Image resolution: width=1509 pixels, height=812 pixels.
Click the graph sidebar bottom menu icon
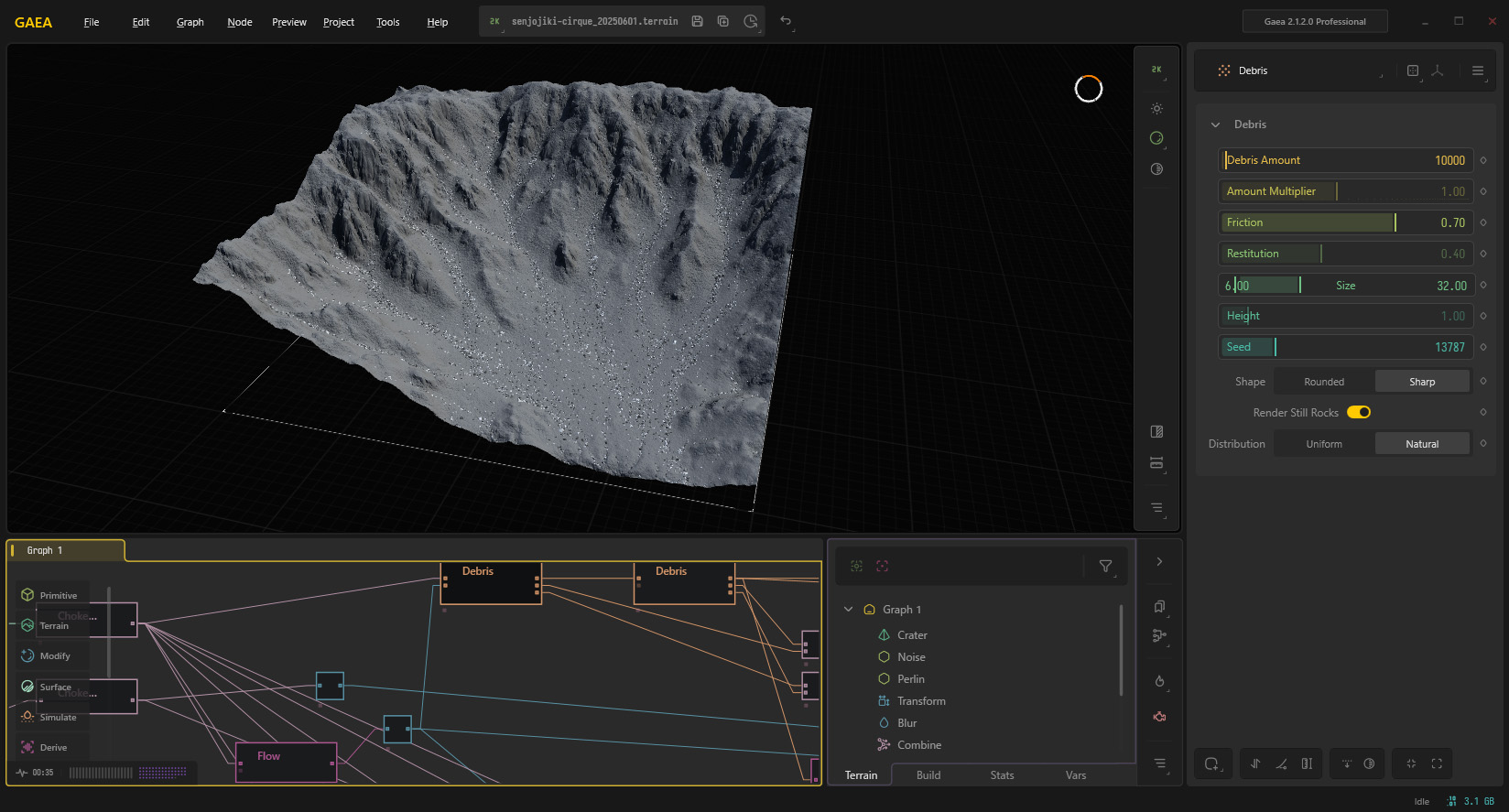pyautogui.click(x=1159, y=763)
